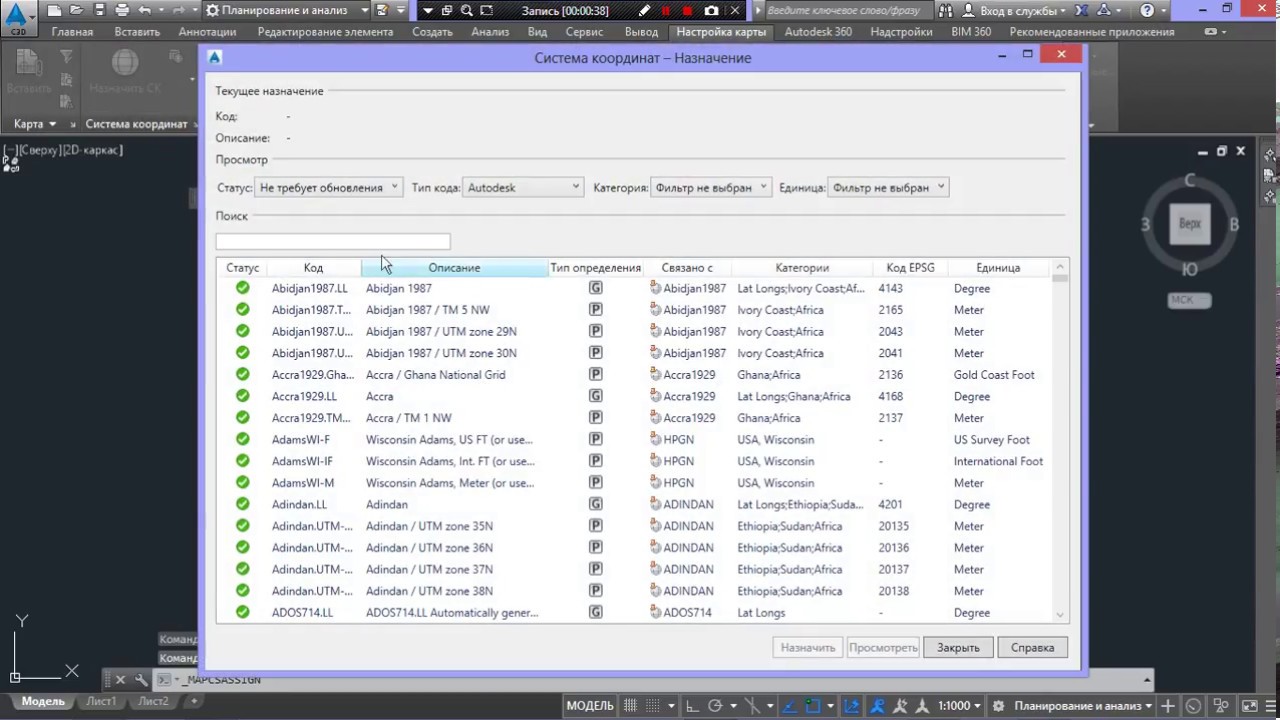The width and height of the screenshot is (1280, 720).
Task: Click the Просмотреть button
Action: [883, 647]
